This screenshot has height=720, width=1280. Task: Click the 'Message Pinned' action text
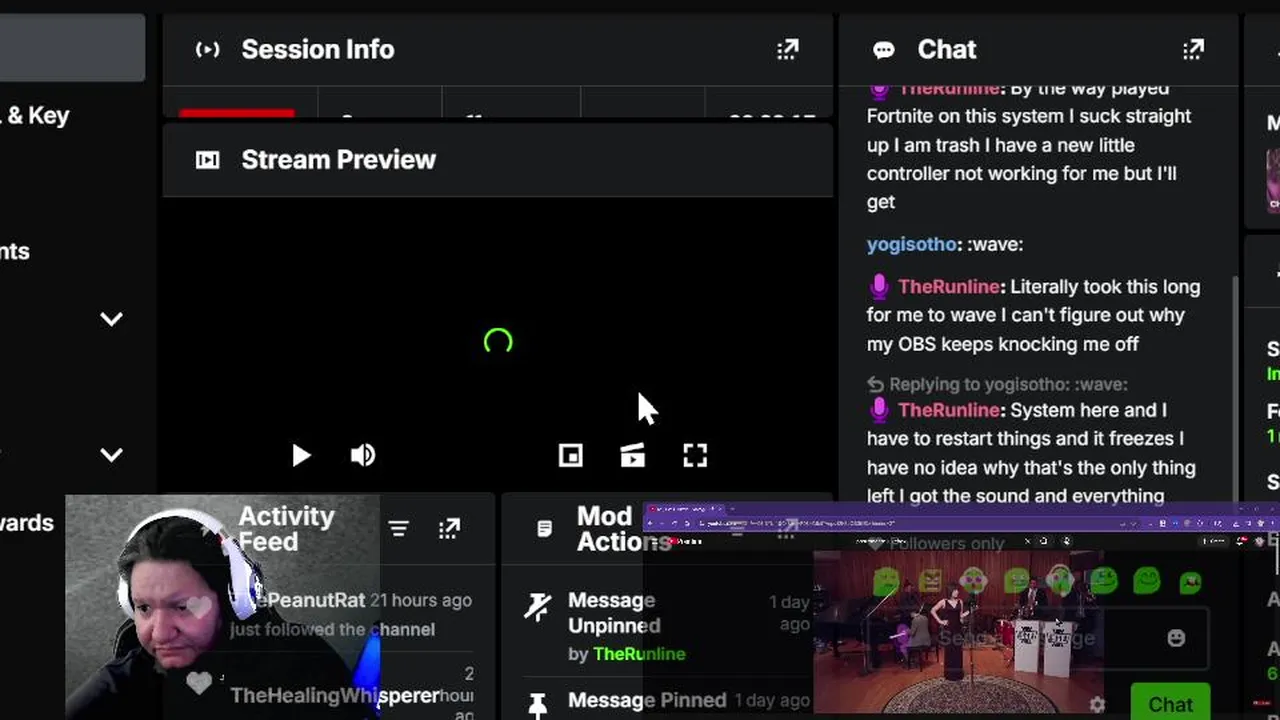pyautogui.click(x=647, y=700)
